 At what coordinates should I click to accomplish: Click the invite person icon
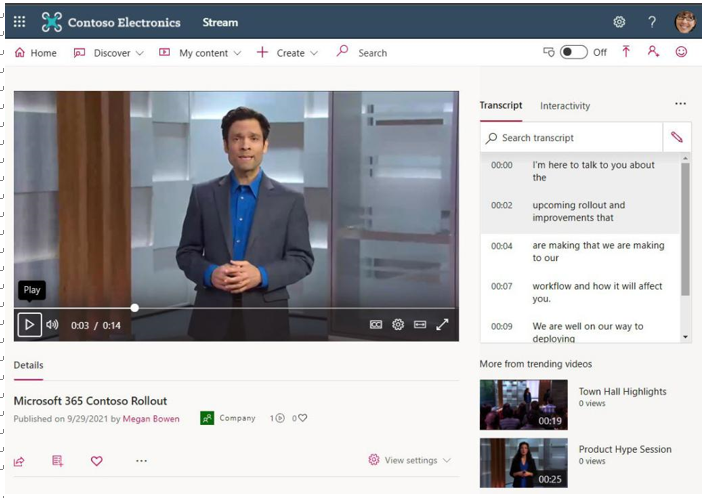click(x=653, y=52)
